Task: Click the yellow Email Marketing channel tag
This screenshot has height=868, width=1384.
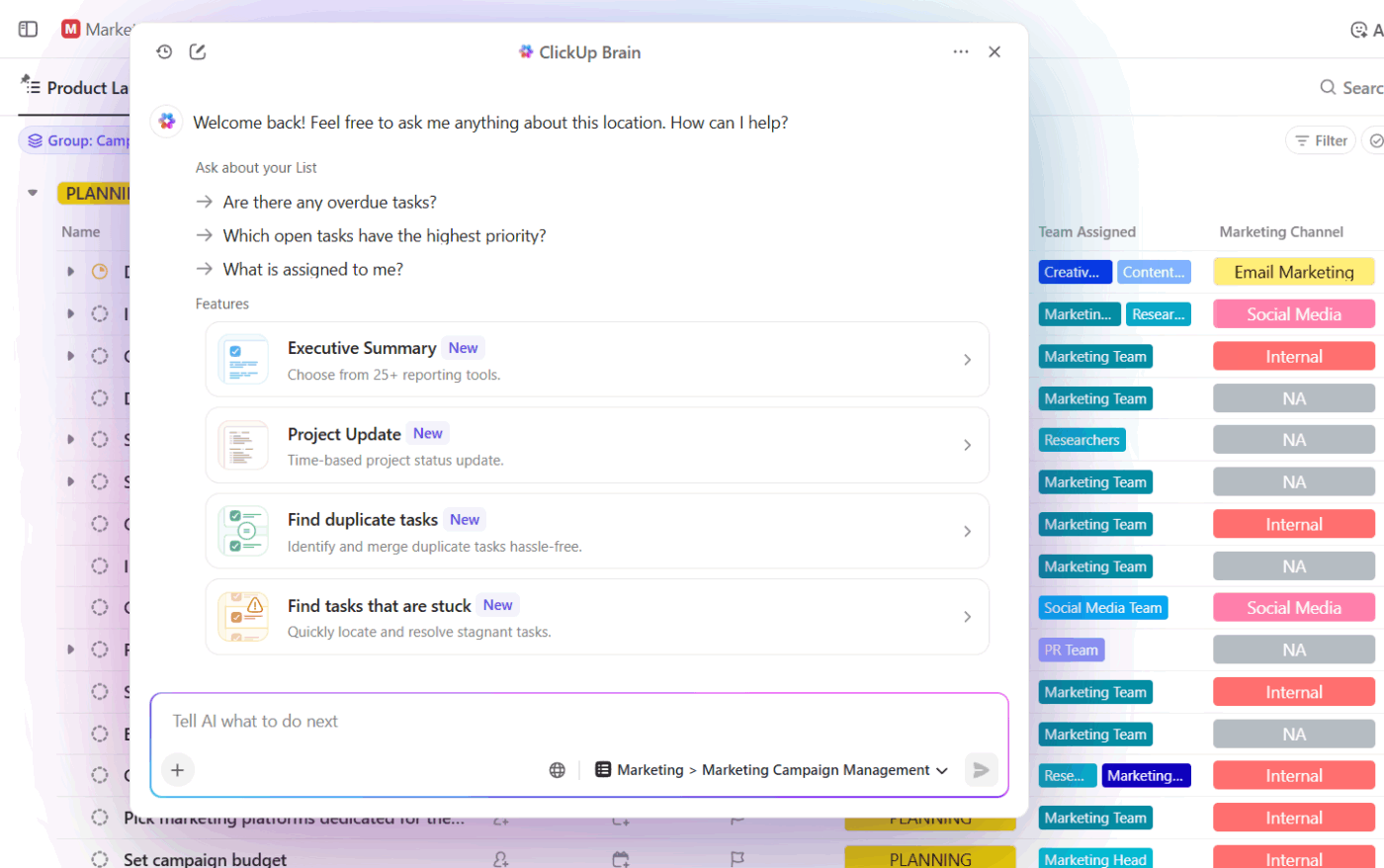Action: tap(1293, 272)
